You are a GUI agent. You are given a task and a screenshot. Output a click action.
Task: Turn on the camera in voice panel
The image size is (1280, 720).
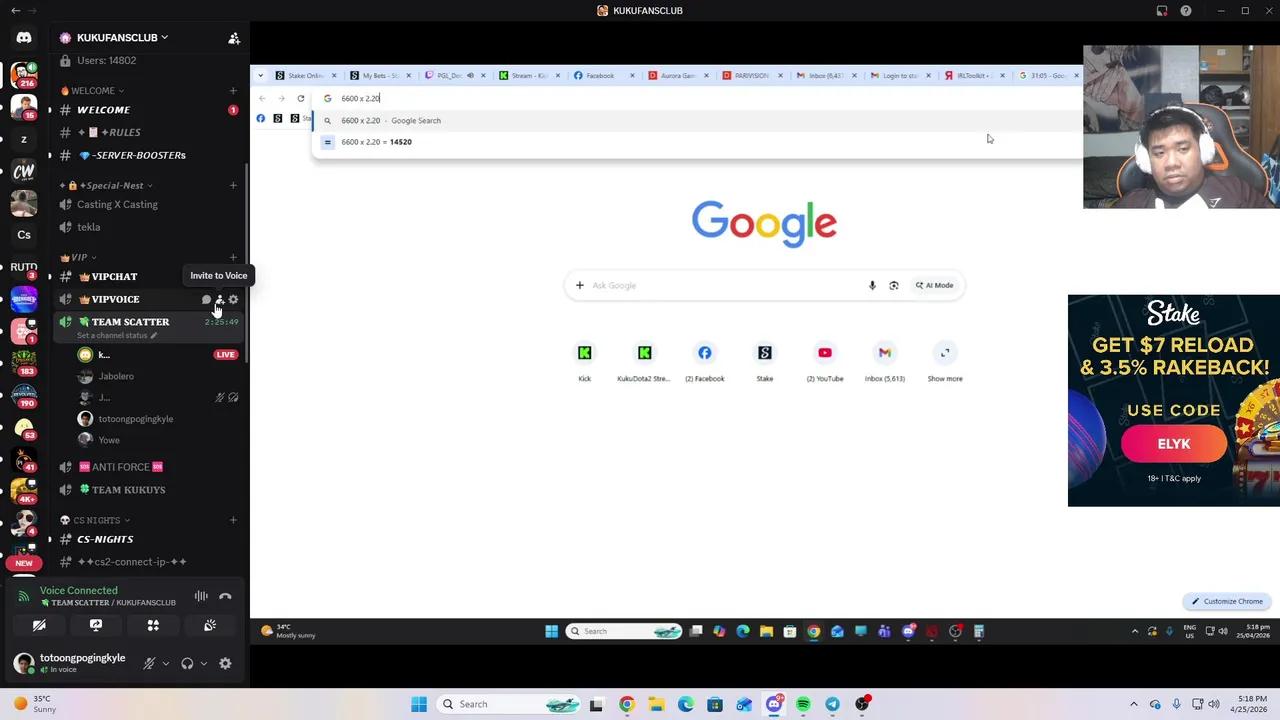tap(39, 625)
